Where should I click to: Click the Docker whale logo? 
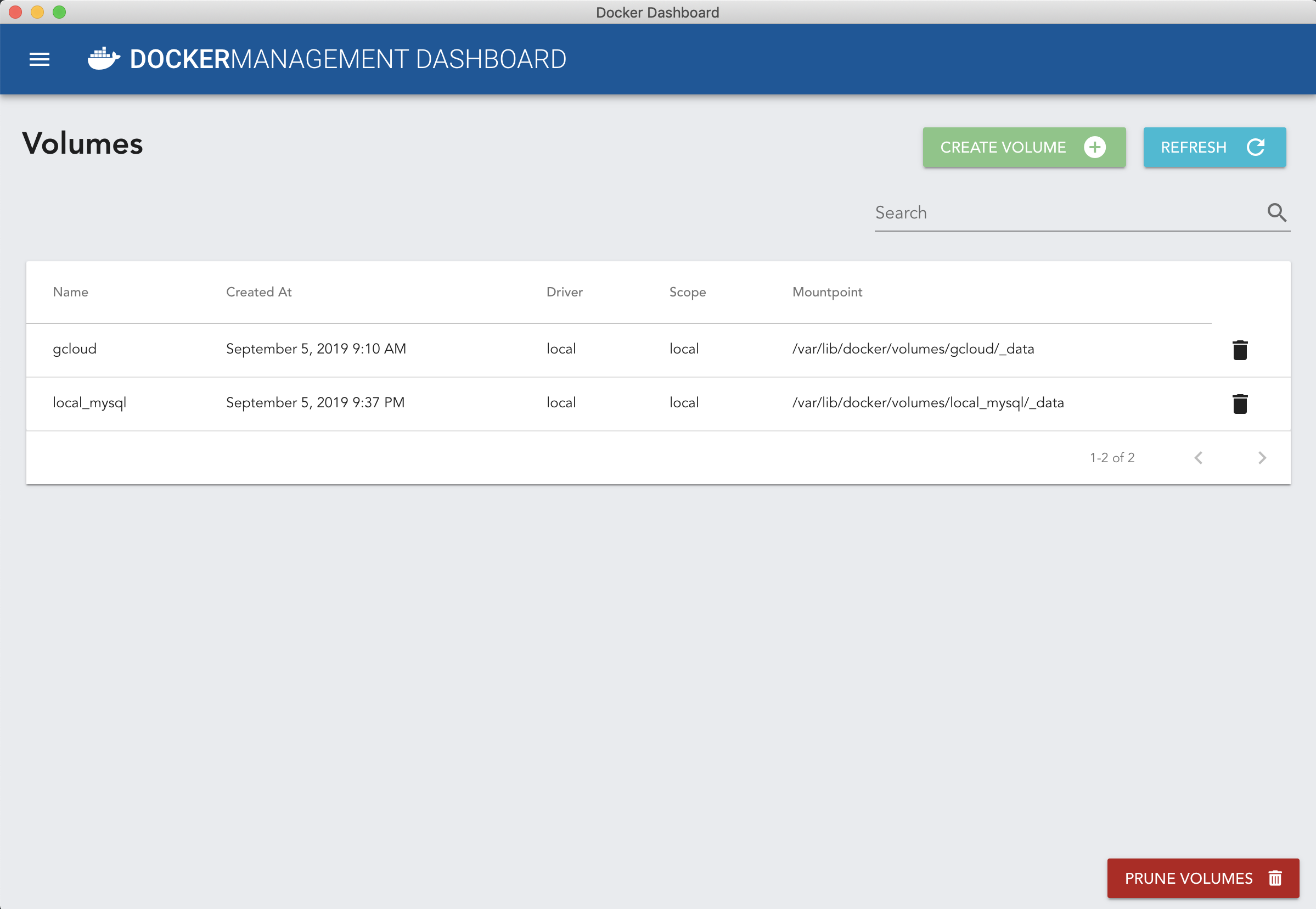pos(104,59)
